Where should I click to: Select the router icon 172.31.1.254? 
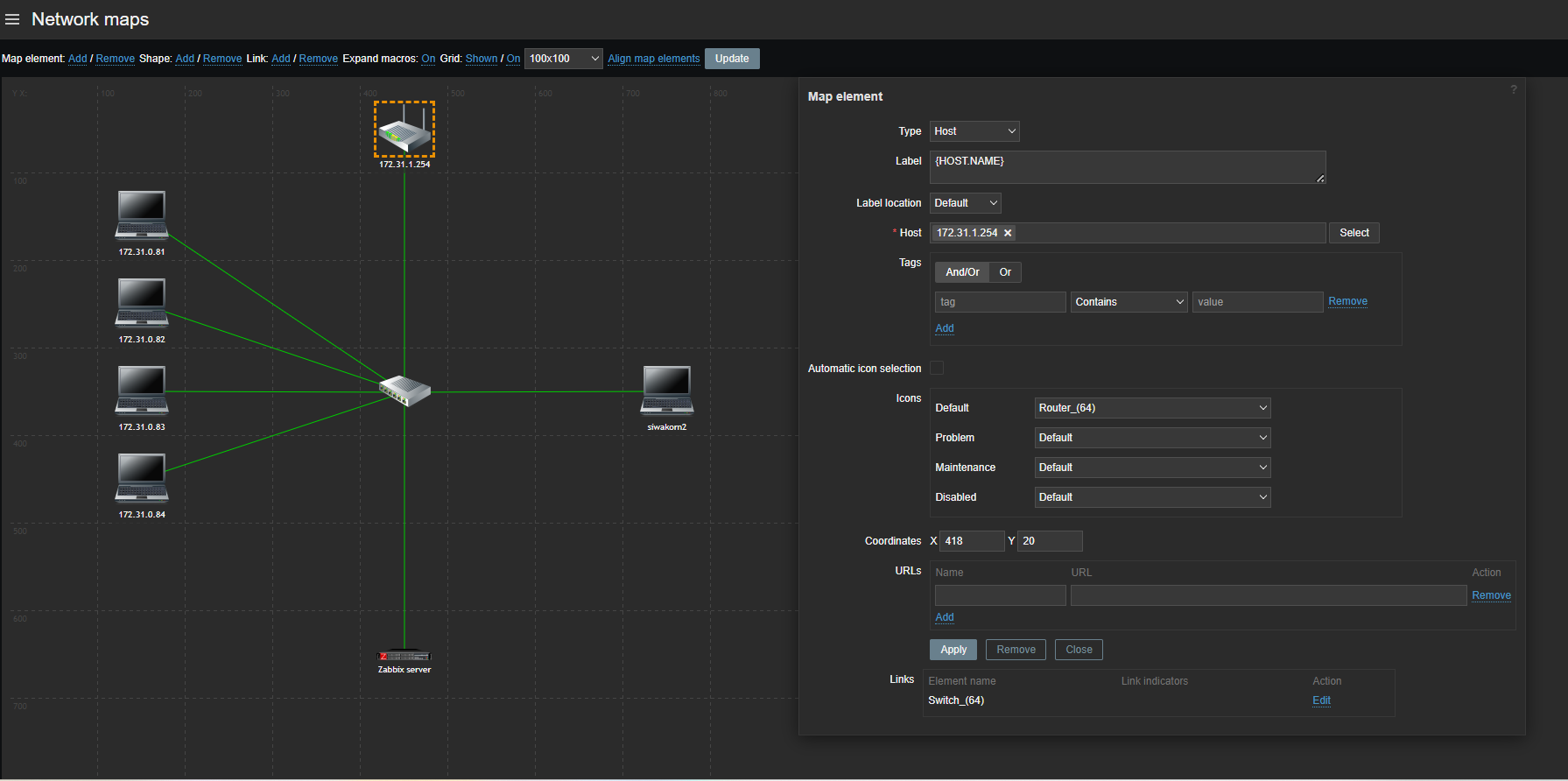coord(404,129)
